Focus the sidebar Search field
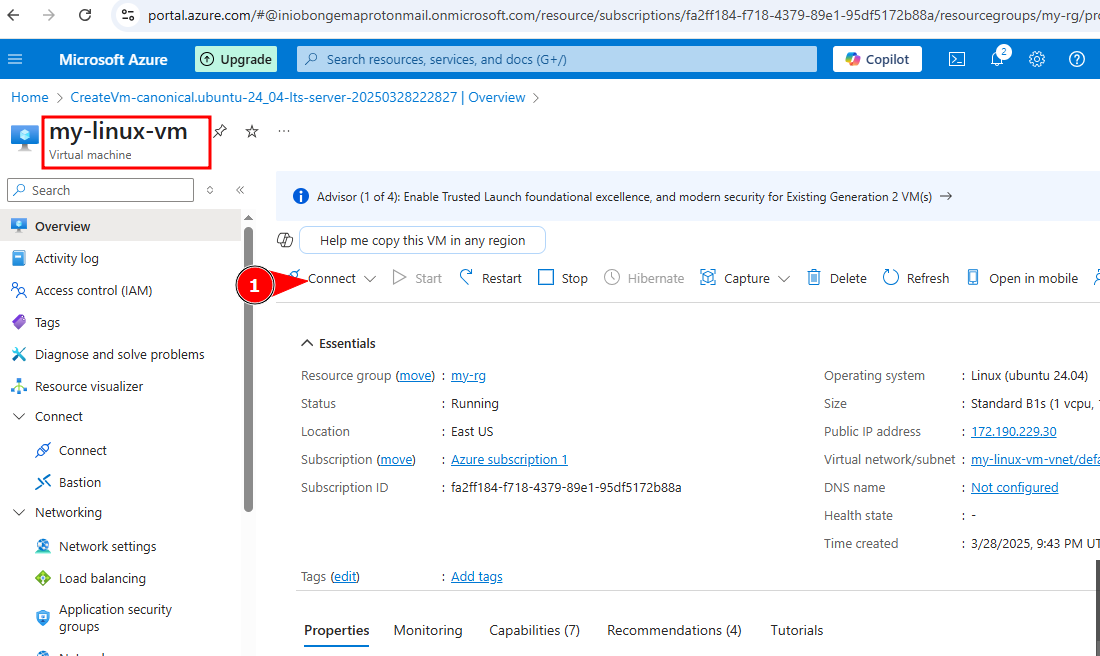This screenshot has width=1100, height=656. [100, 190]
